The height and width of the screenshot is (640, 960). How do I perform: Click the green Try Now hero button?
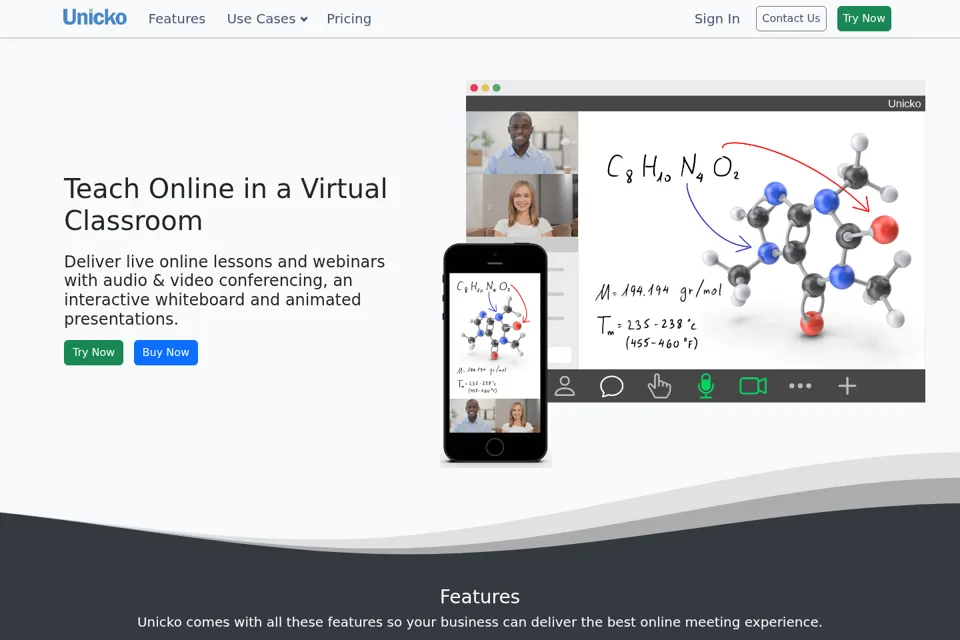point(94,352)
